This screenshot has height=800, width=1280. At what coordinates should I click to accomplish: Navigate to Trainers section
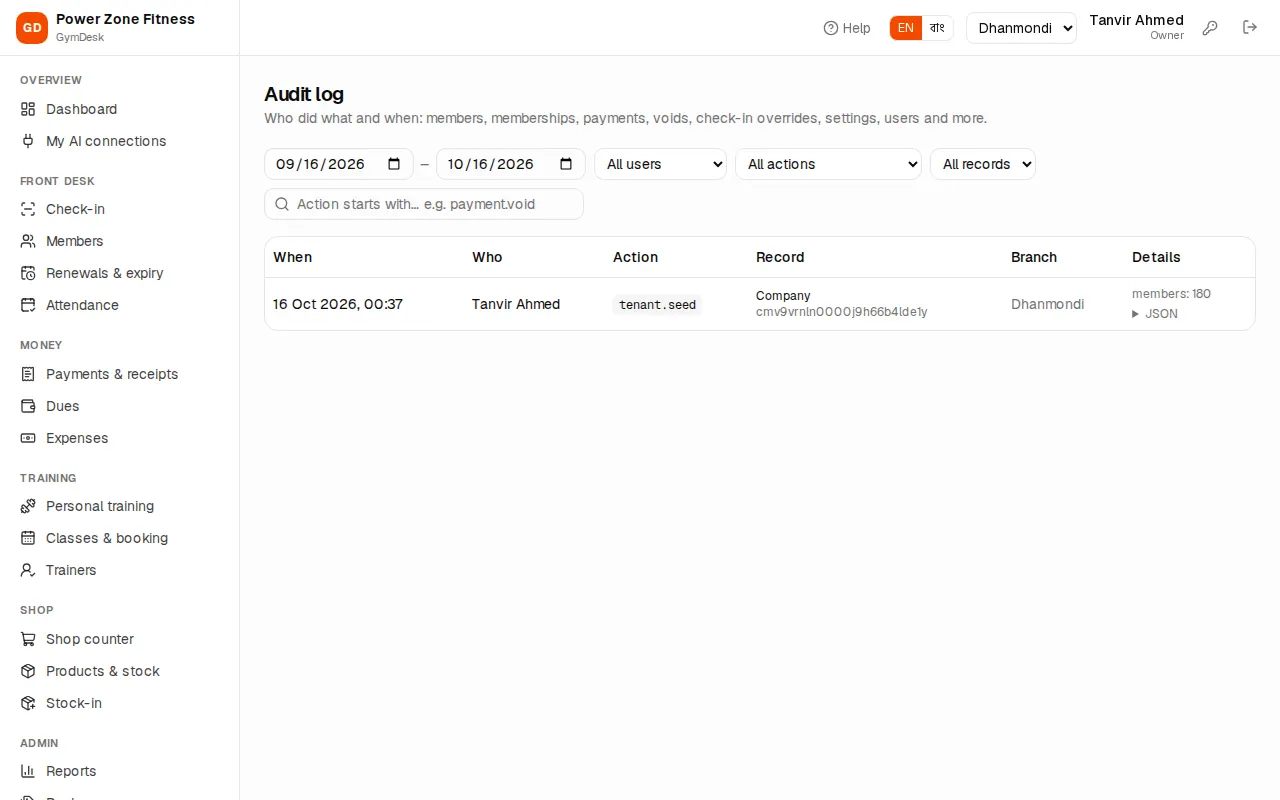(x=71, y=570)
